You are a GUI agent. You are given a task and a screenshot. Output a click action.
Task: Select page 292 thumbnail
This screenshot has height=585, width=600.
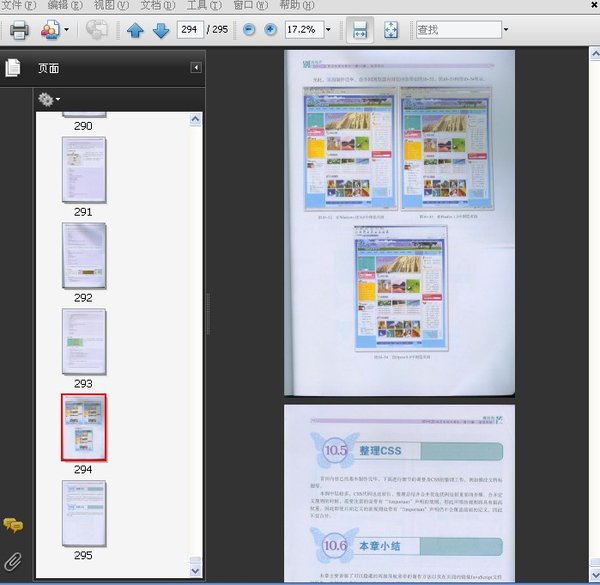point(83,255)
